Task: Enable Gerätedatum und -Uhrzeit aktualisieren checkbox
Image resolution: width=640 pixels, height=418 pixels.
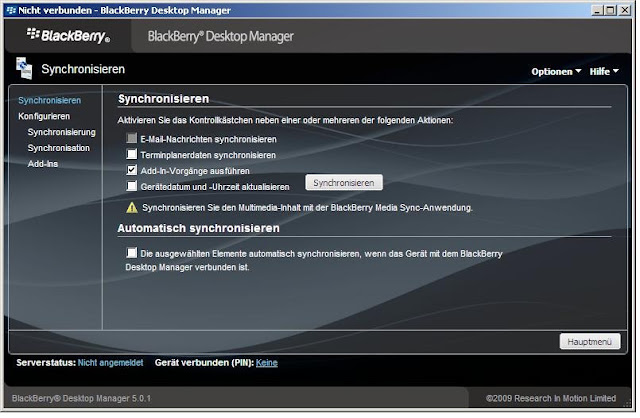Action: coord(132,186)
